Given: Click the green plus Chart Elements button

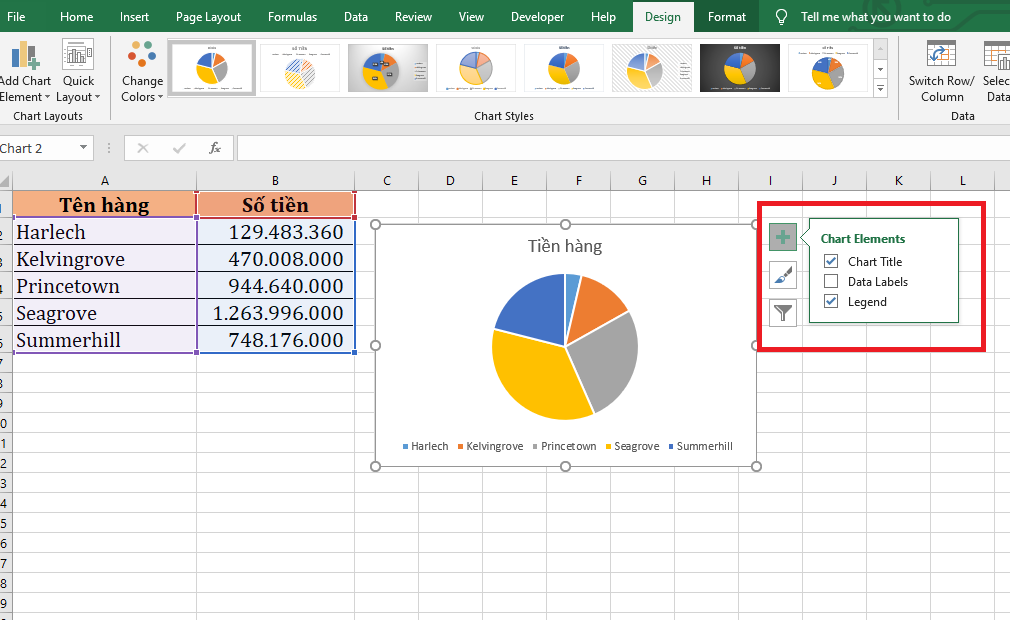Looking at the screenshot, I should pos(783,238).
